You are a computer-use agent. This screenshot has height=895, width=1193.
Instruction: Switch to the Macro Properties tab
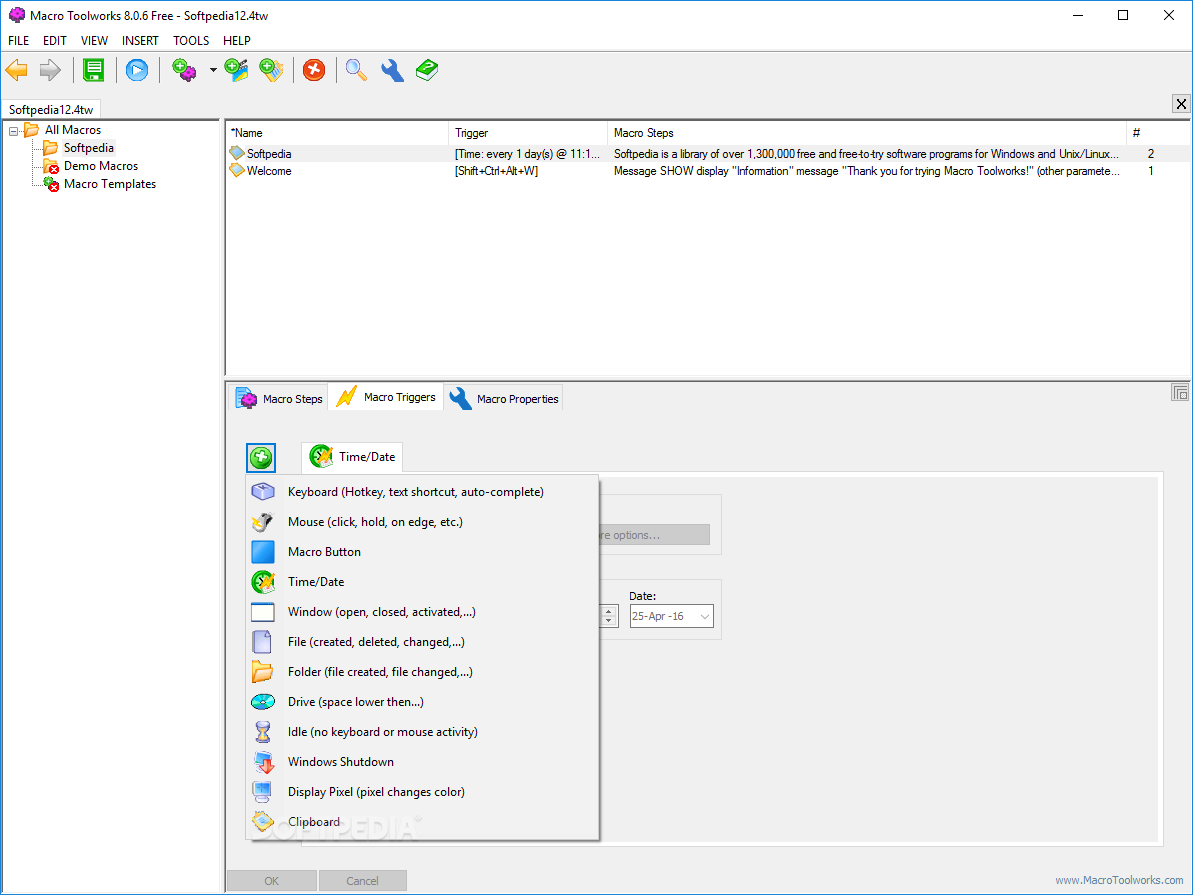click(504, 398)
